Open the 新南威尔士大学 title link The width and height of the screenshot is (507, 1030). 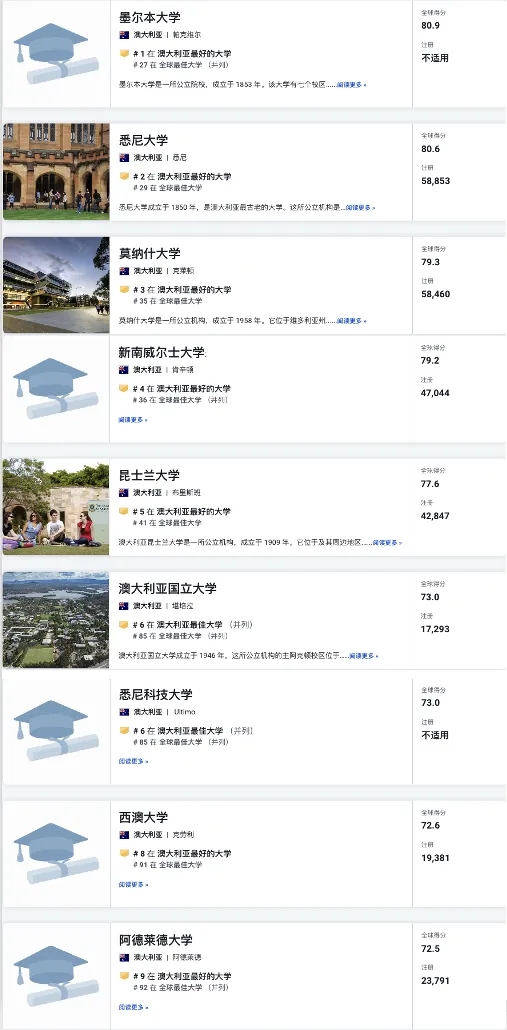click(162, 352)
